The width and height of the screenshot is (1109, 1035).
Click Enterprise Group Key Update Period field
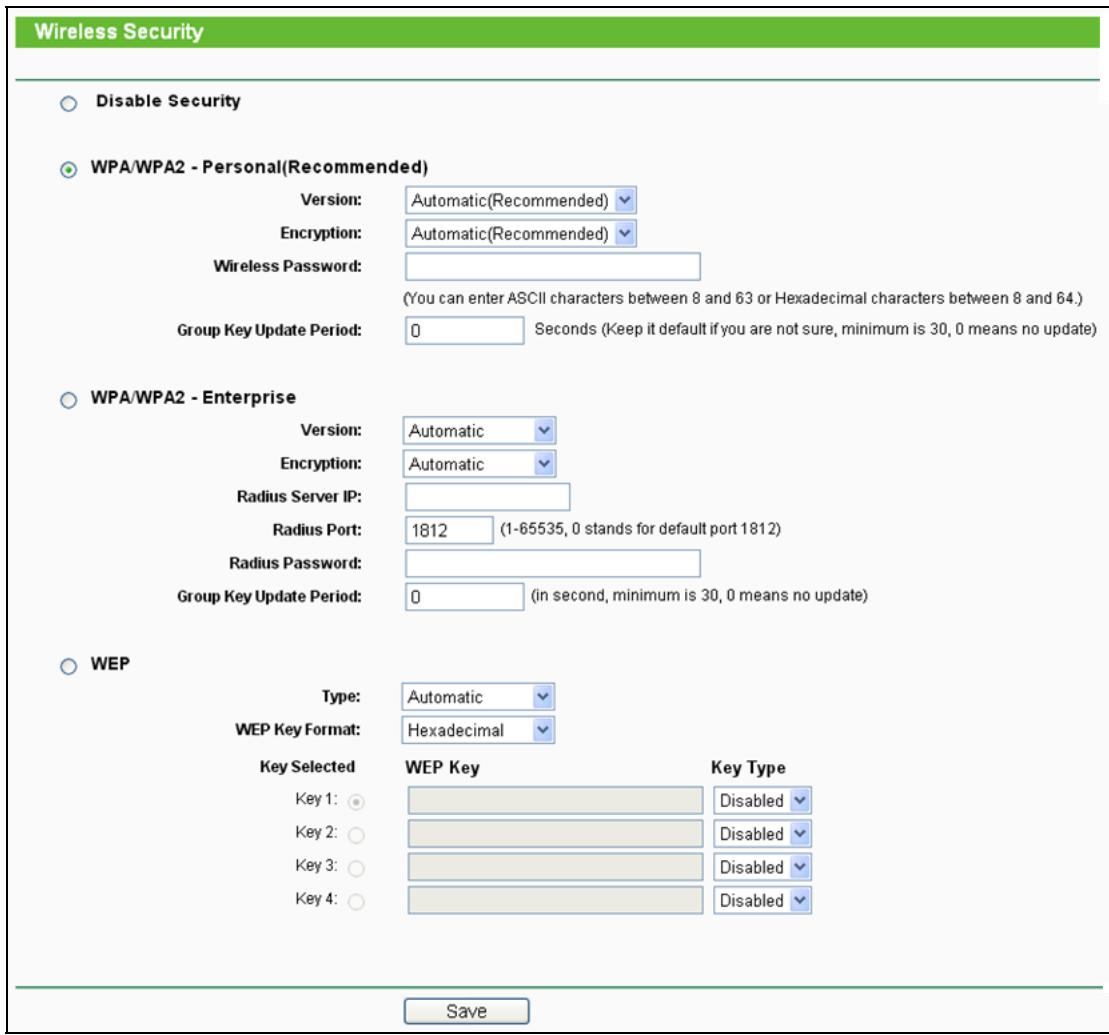click(465, 596)
